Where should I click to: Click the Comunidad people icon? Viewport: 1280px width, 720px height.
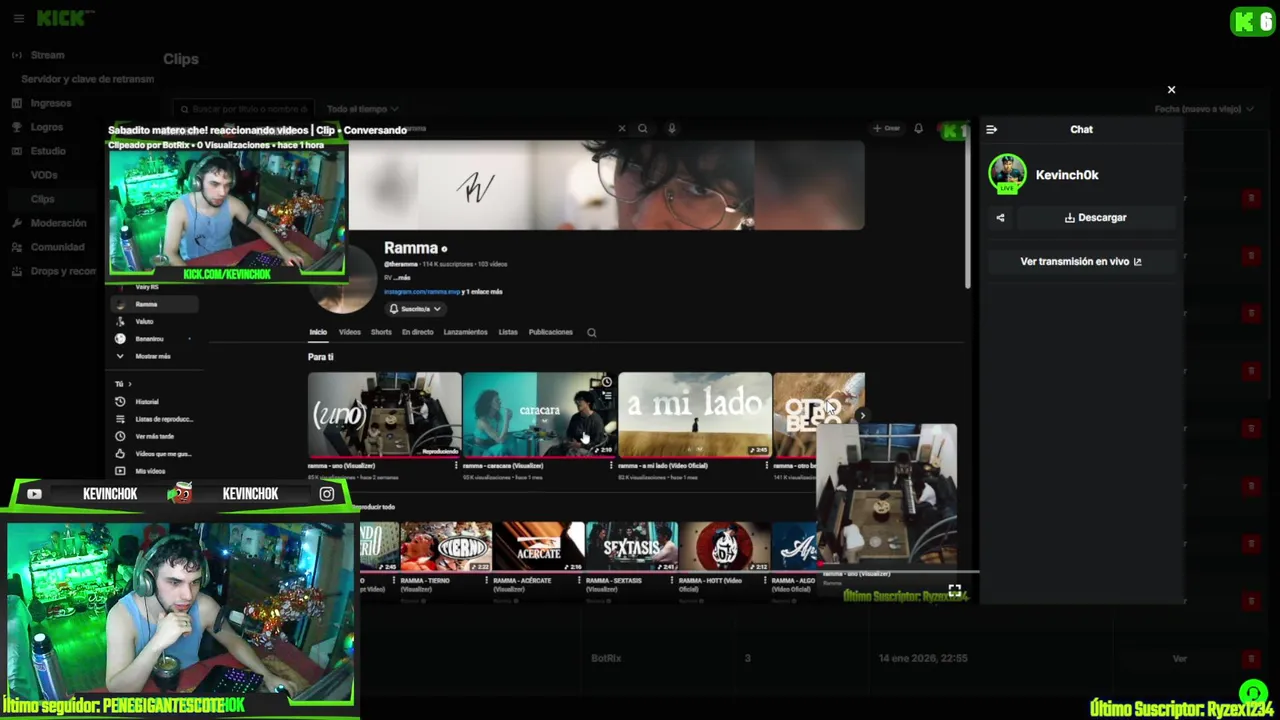click(x=17, y=247)
